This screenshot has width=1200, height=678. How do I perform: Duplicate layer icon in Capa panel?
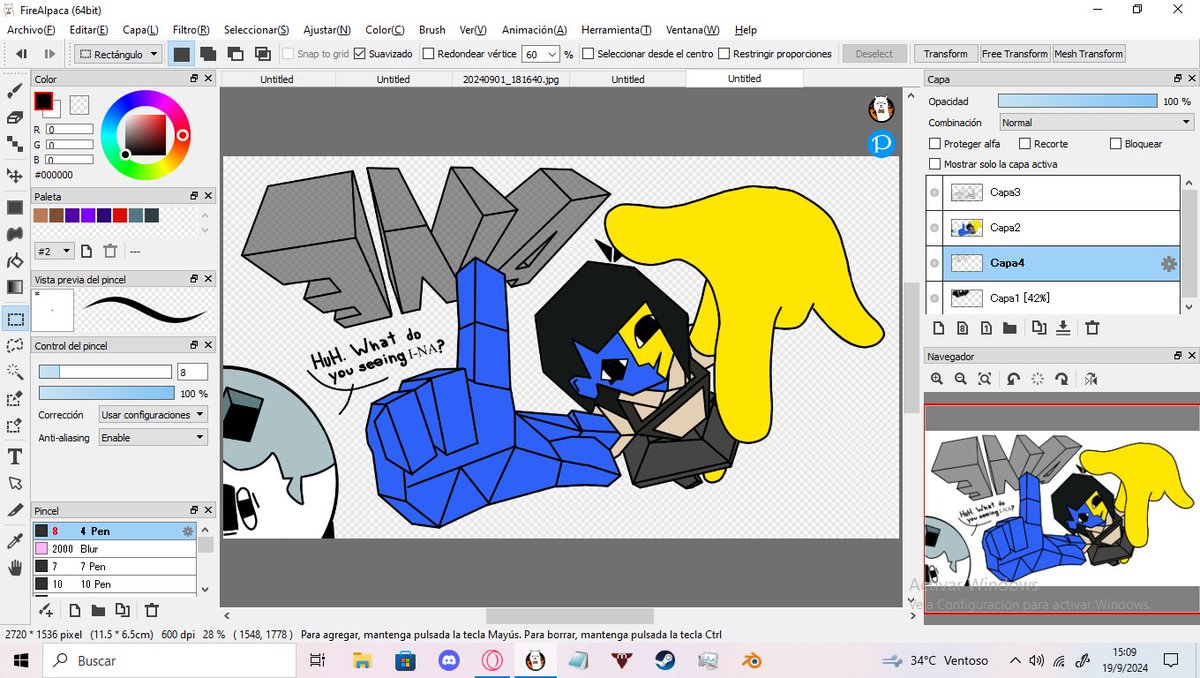pos(1038,328)
